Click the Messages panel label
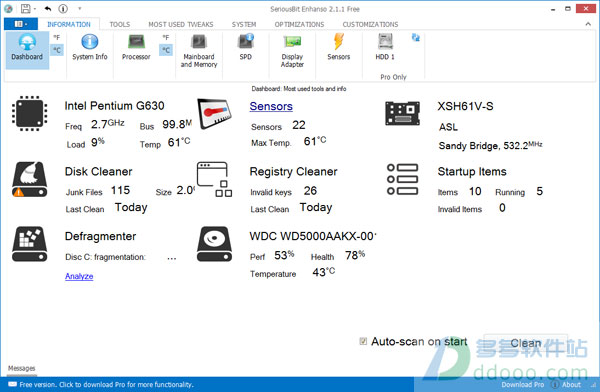The height and width of the screenshot is (392, 600). click(x=21, y=368)
